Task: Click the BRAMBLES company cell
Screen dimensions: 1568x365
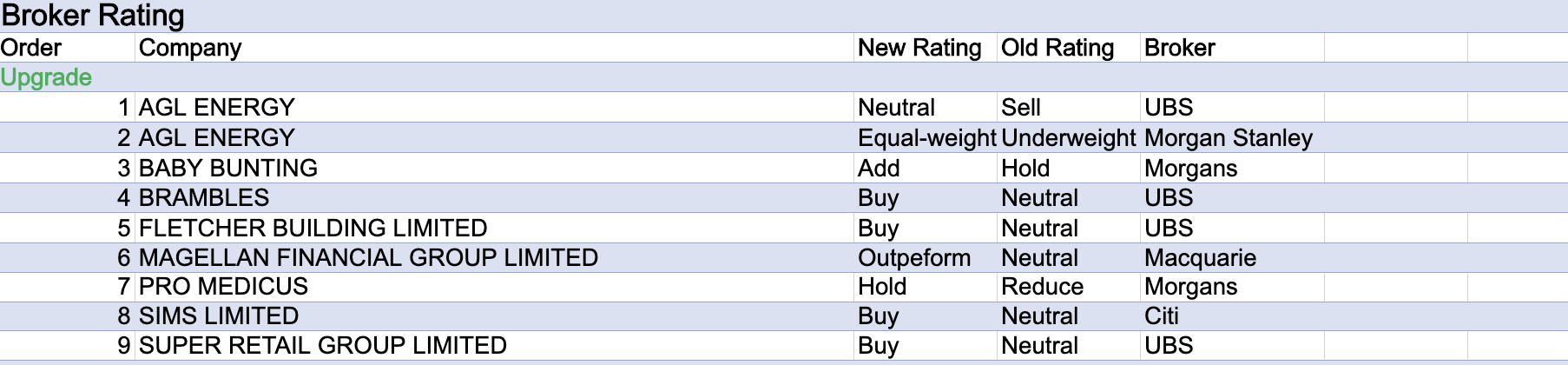Action: click(204, 198)
